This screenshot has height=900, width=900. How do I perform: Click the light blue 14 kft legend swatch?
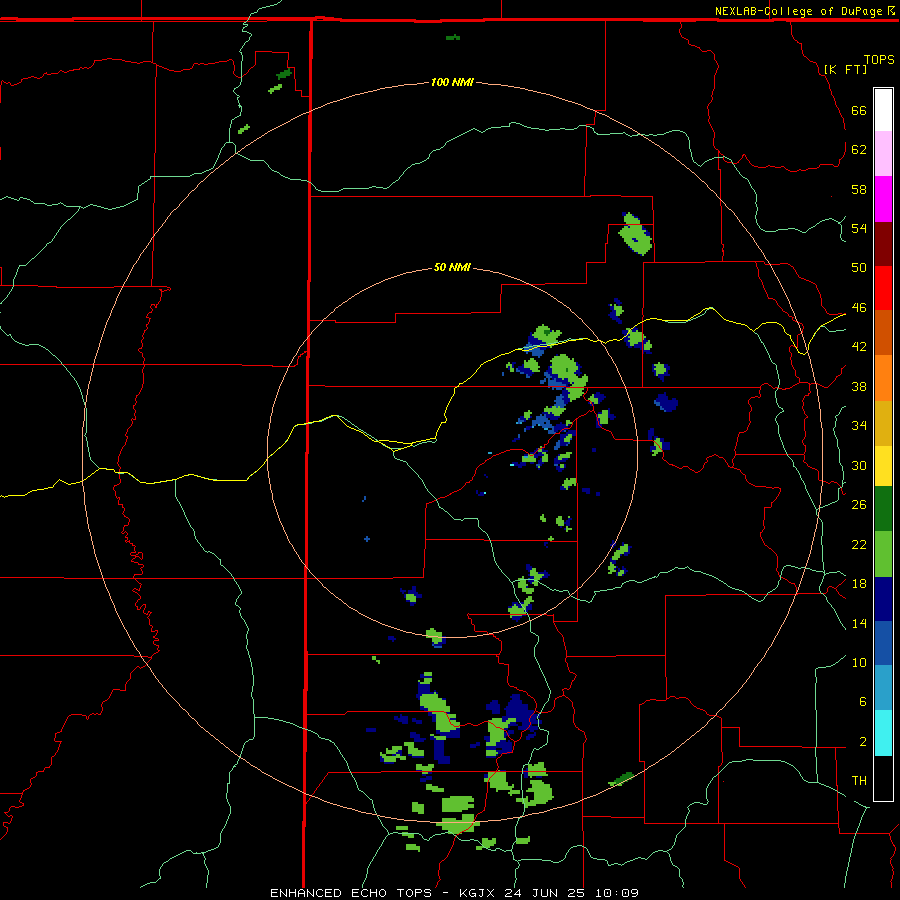pos(883,688)
